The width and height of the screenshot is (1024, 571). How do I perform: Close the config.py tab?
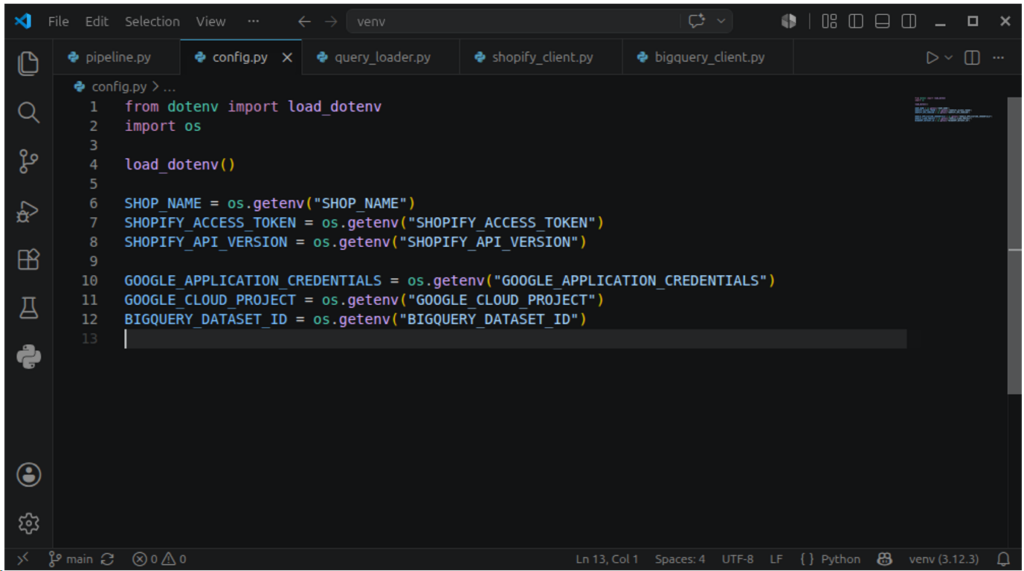pos(287,57)
